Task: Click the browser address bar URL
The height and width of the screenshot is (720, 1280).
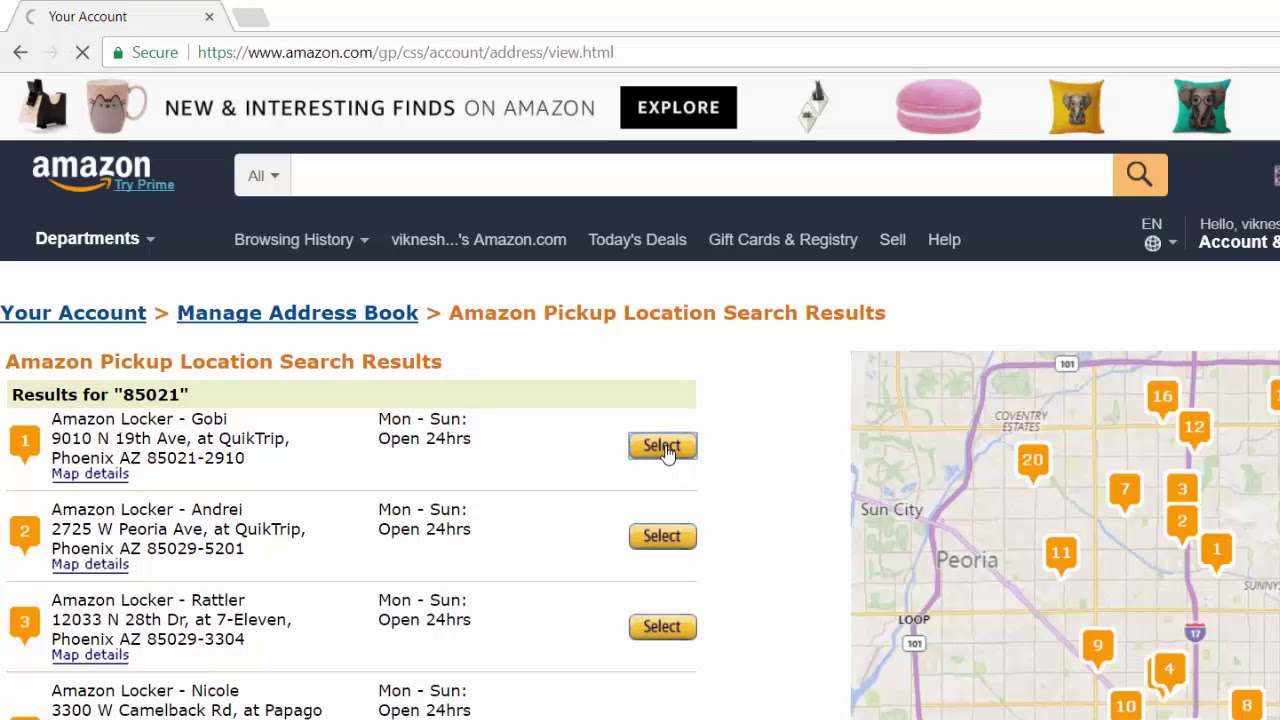Action: (405, 52)
